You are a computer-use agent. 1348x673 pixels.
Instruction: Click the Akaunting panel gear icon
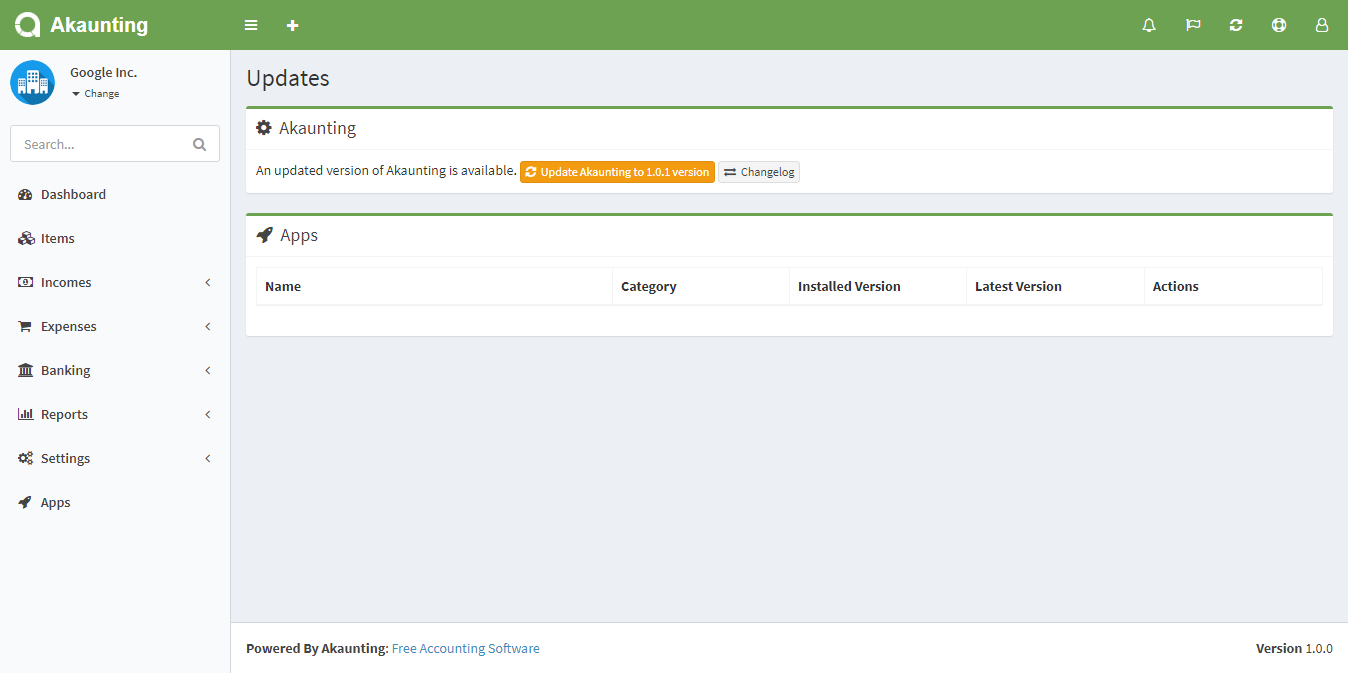(x=264, y=128)
